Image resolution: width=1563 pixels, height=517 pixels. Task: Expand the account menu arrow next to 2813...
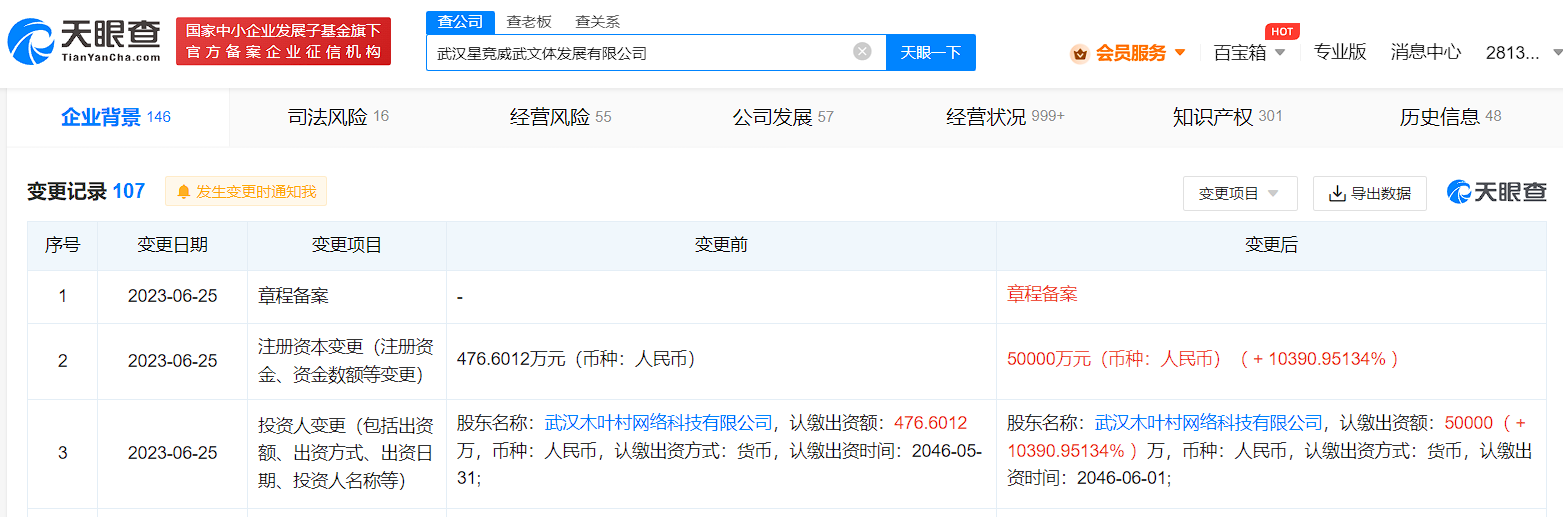coord(1557,52)
